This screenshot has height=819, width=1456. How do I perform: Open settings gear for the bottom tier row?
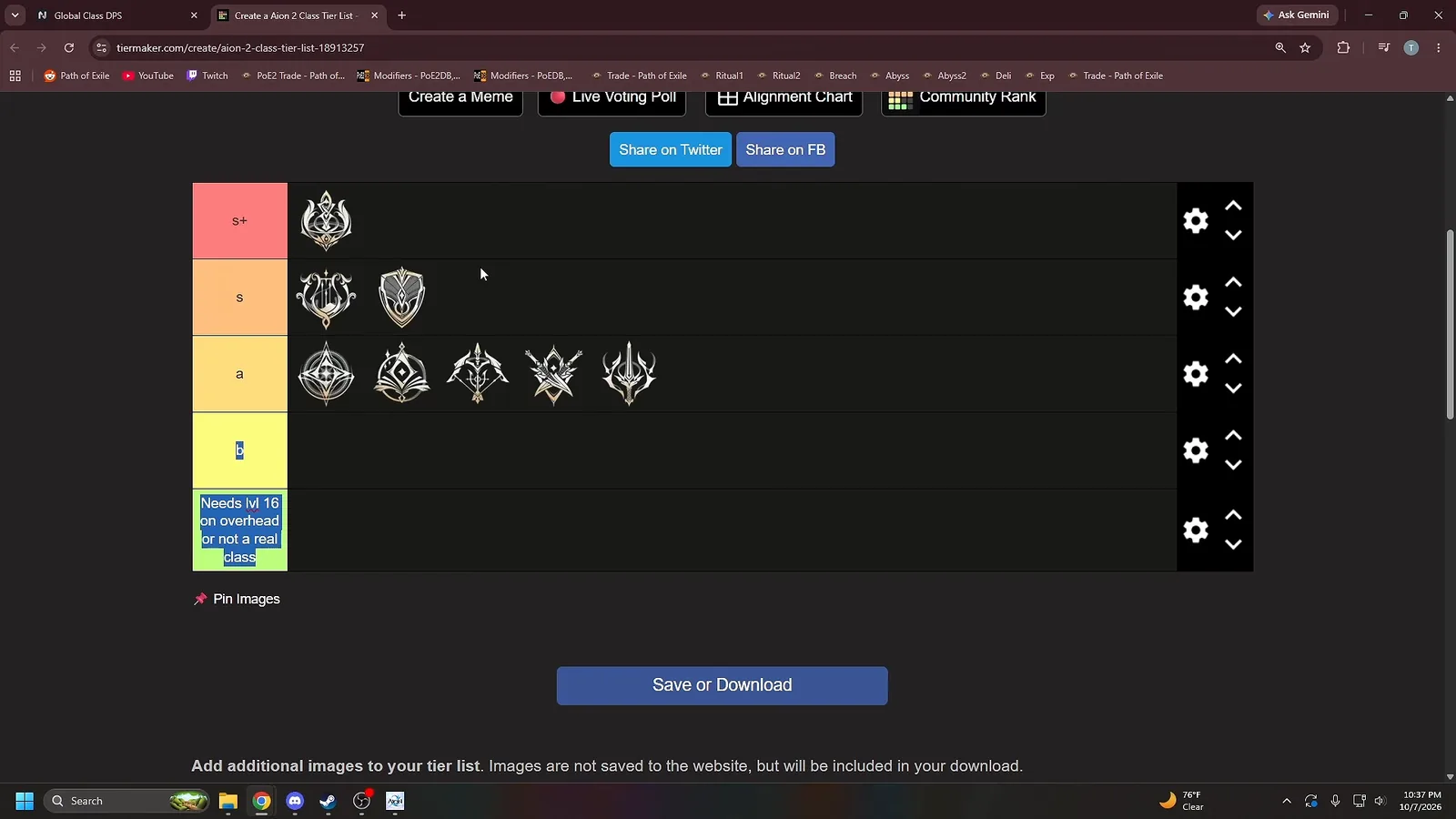[1196, 530]
